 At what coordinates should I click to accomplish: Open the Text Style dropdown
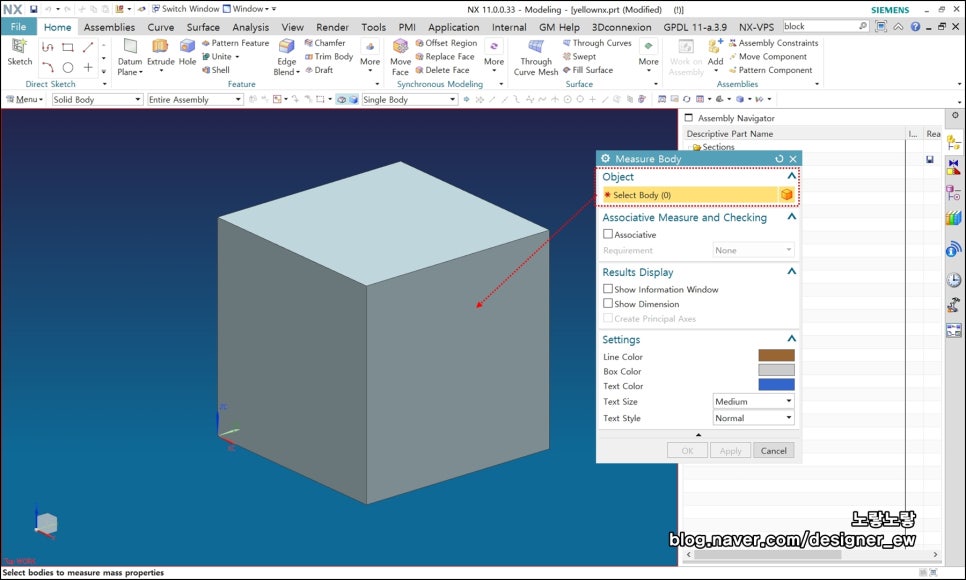(753, 418)
